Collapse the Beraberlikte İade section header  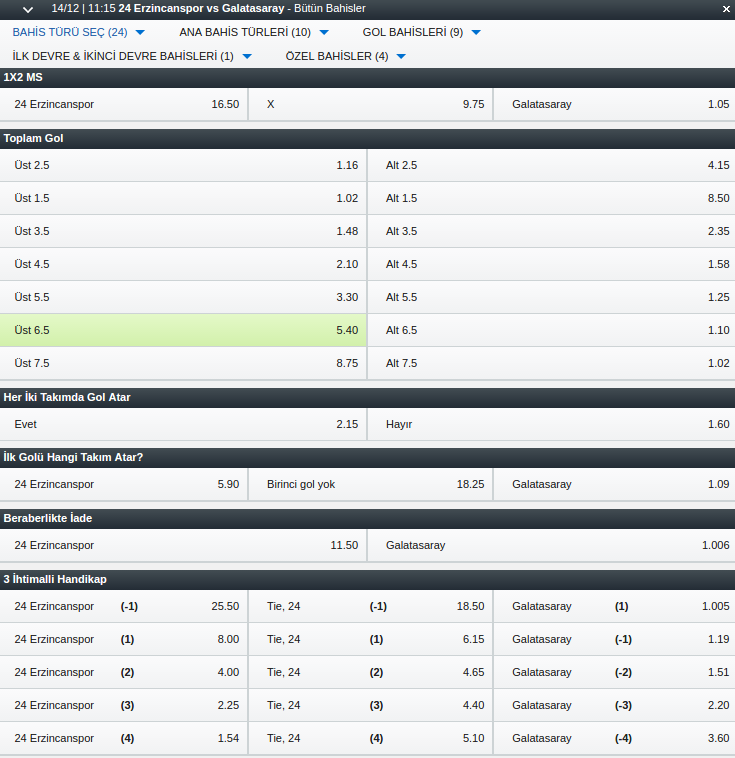tap(368, 518)
